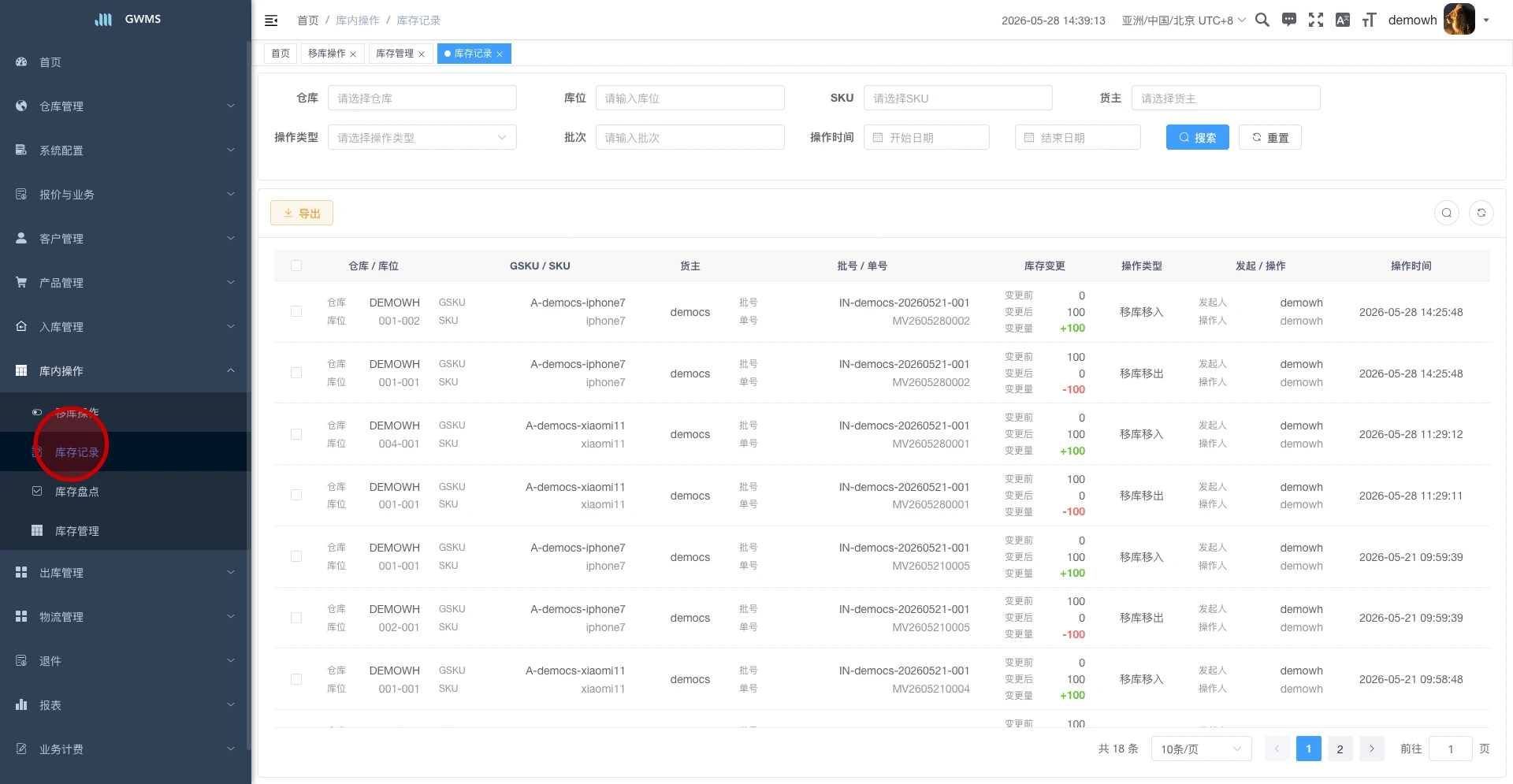
Task: Check row with time 2026-05-28 11:29:11
Action: 296,495
